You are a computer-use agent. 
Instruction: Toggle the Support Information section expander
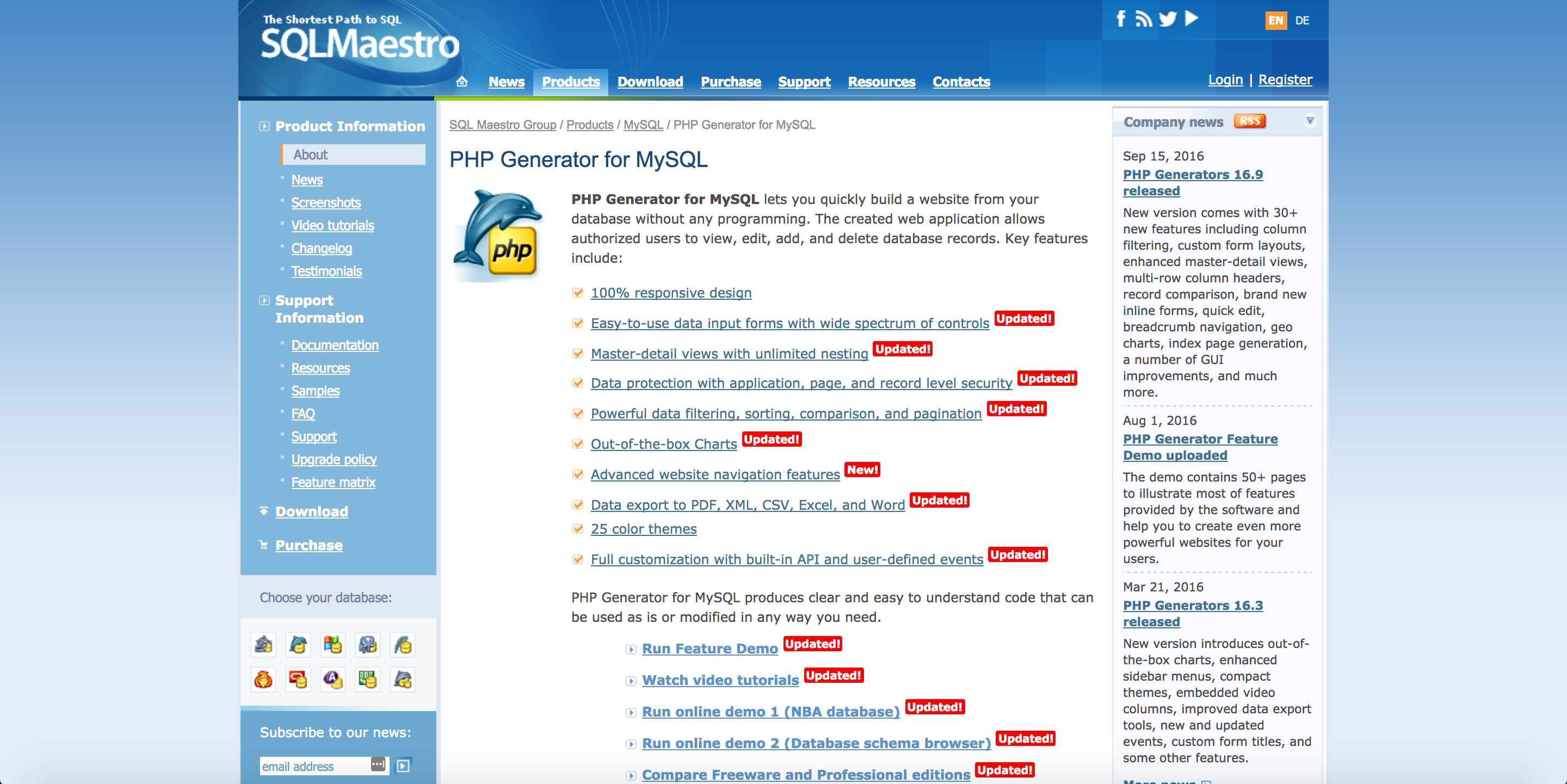pos(264,300)
